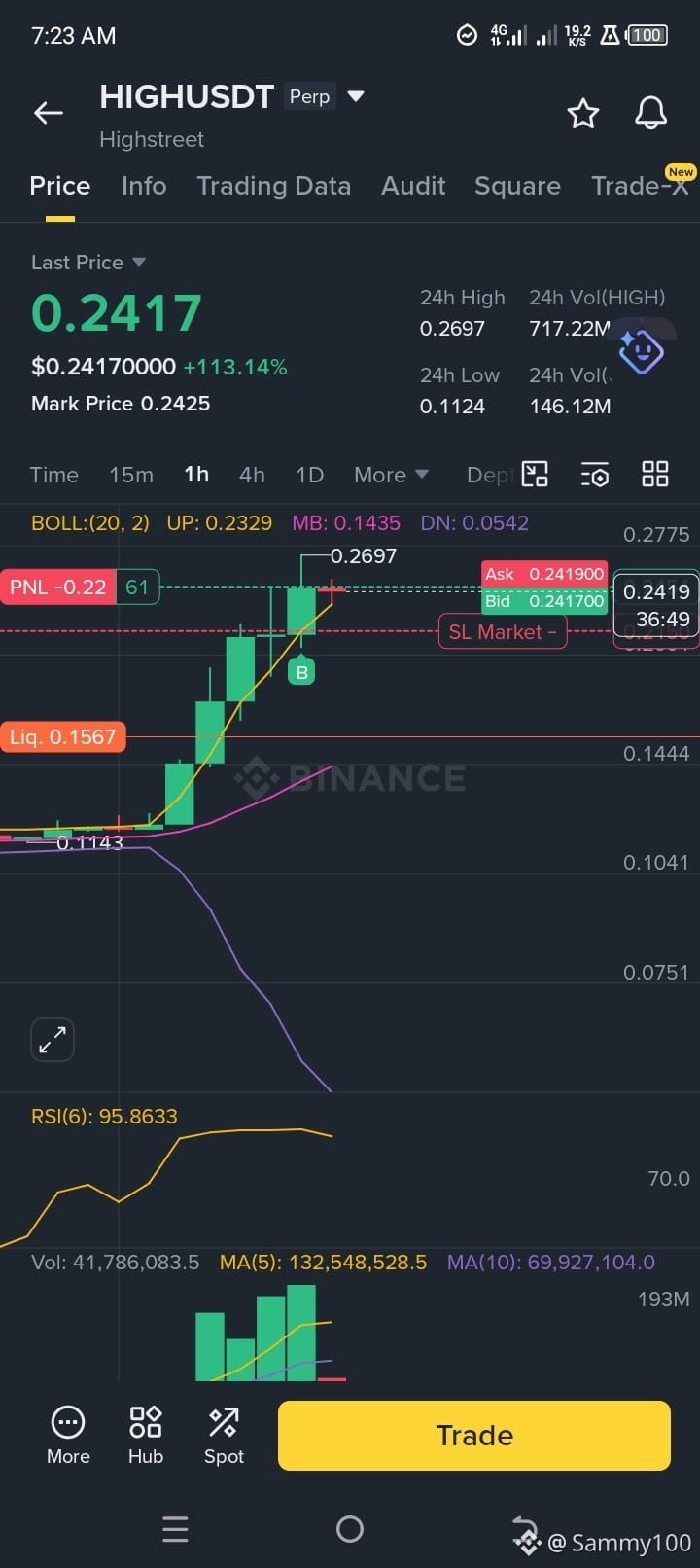This screenshot has width=700, height=1568.
Task: Go to the Square tab
Action: pyautogui.click(x=517, y=186)
